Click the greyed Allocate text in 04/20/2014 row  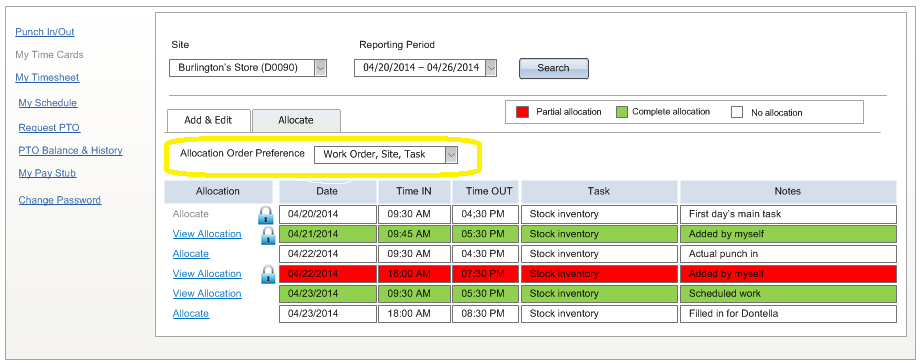[x=190, y=214]
